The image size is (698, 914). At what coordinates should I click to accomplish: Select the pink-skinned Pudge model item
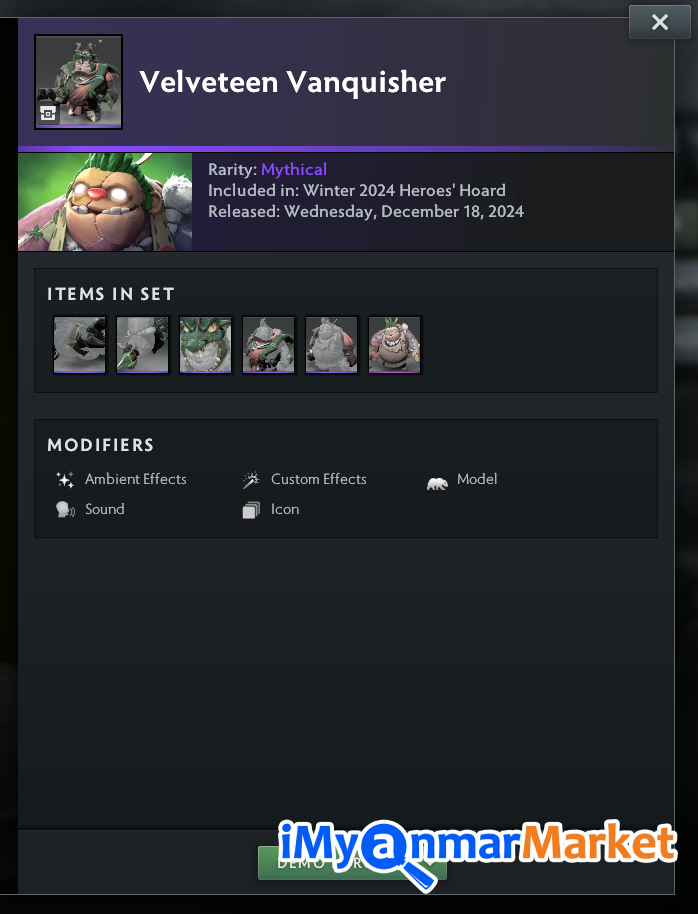(394, 344)
